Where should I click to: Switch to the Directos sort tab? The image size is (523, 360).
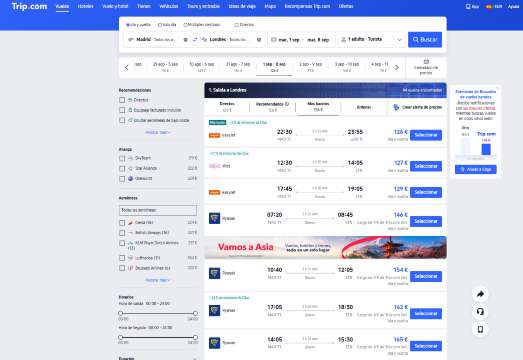point(227,107)
